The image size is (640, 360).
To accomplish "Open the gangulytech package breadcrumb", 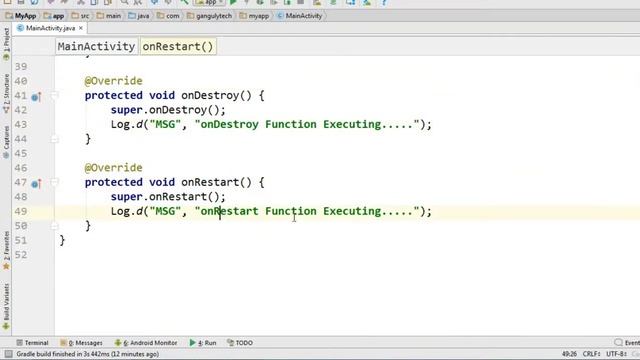I will [x=209, y=16].
